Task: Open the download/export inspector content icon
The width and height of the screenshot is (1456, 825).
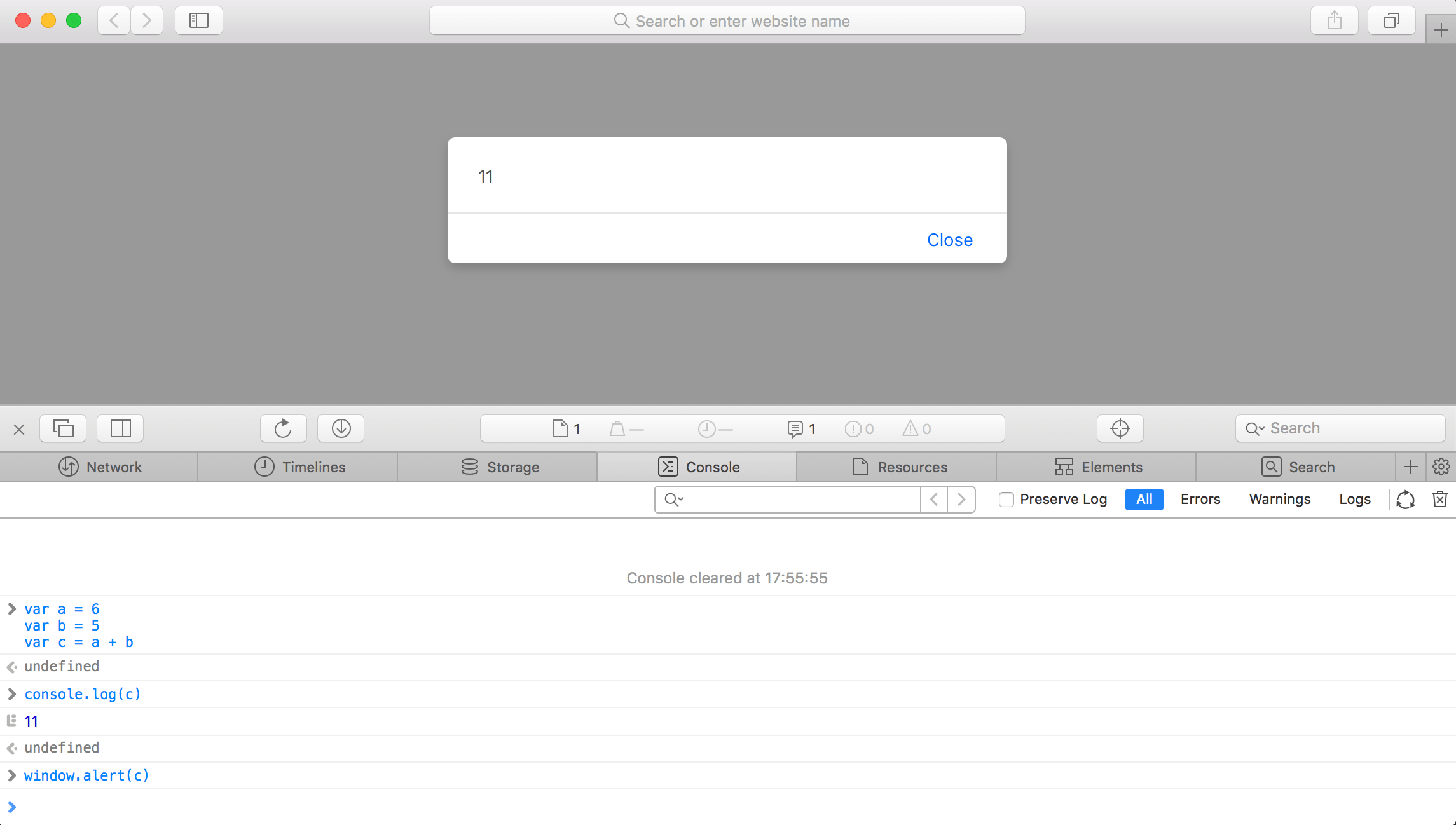Action: (340, 428)
